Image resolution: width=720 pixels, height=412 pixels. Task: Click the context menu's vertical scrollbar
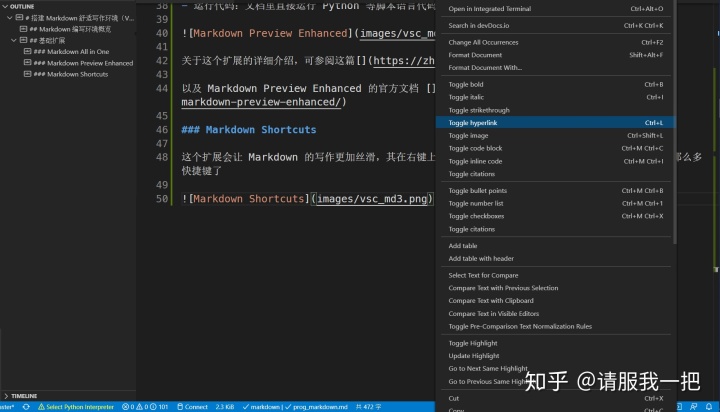pyautogui.click(x=675, y=122)
